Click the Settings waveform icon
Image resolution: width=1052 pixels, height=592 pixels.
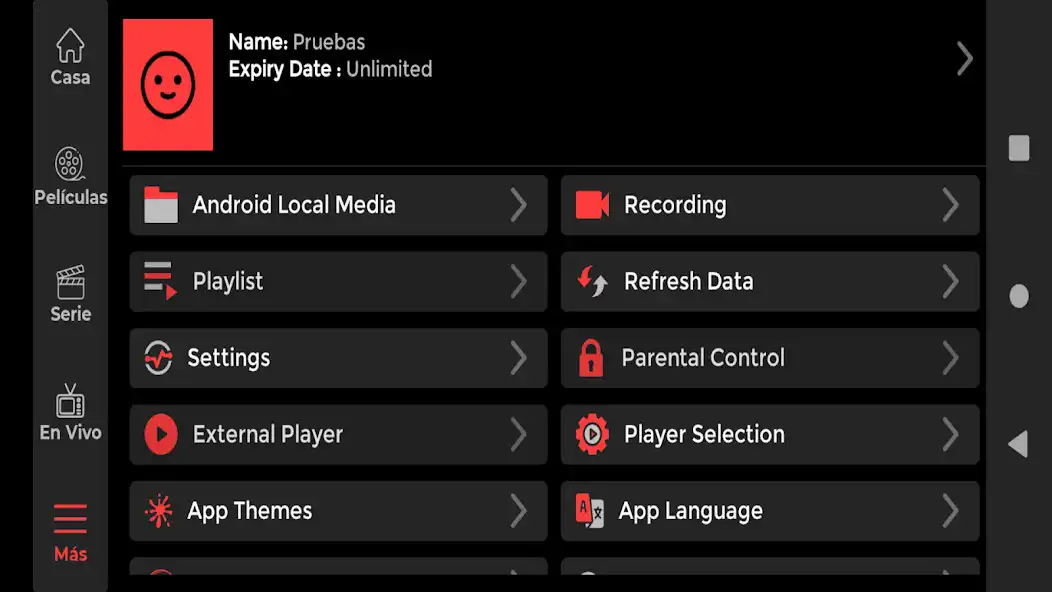[x=159, y=358]
